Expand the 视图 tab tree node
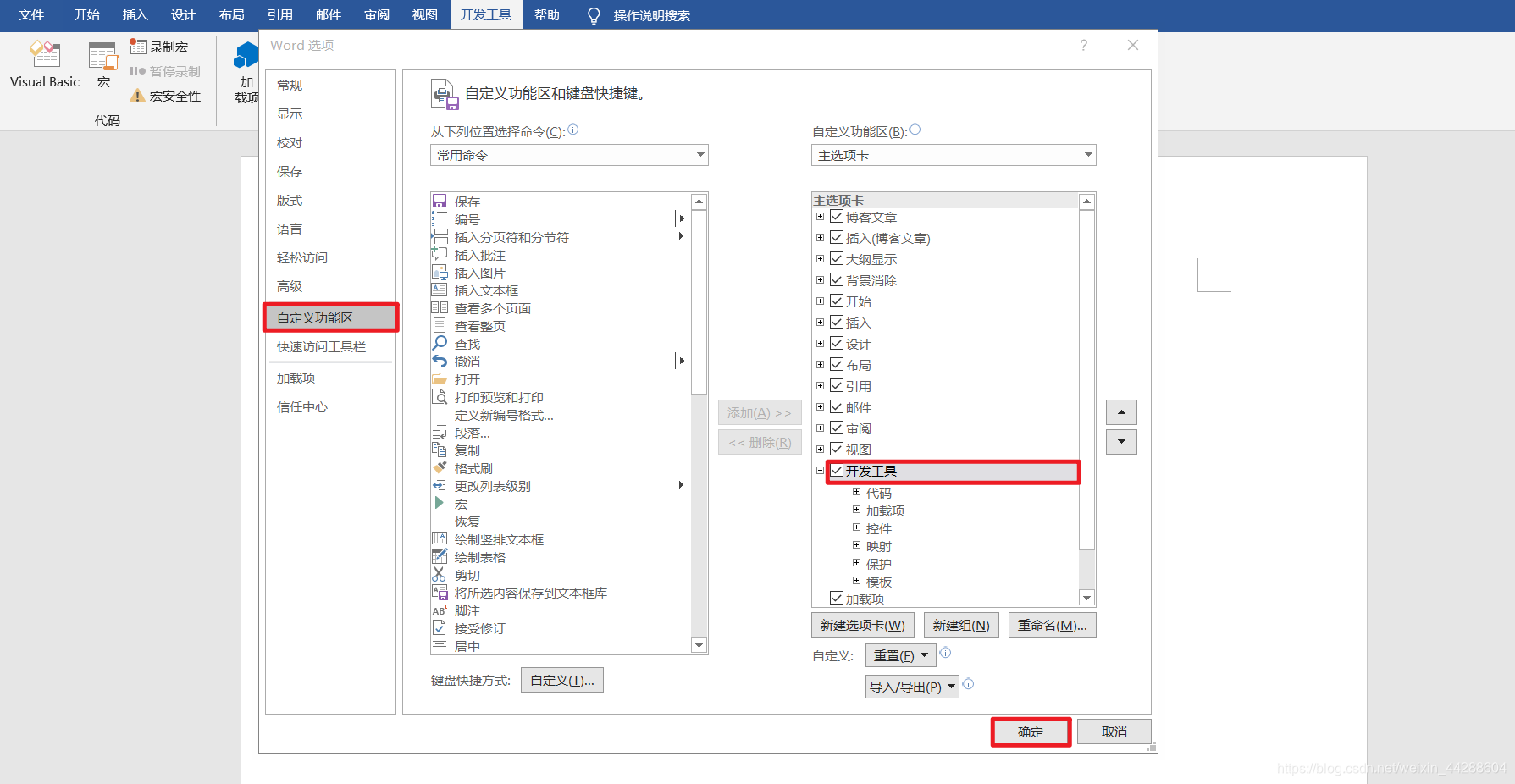The width and height of the screenshot is (1515, 784). pyautogui.click(x=820, y=450)
